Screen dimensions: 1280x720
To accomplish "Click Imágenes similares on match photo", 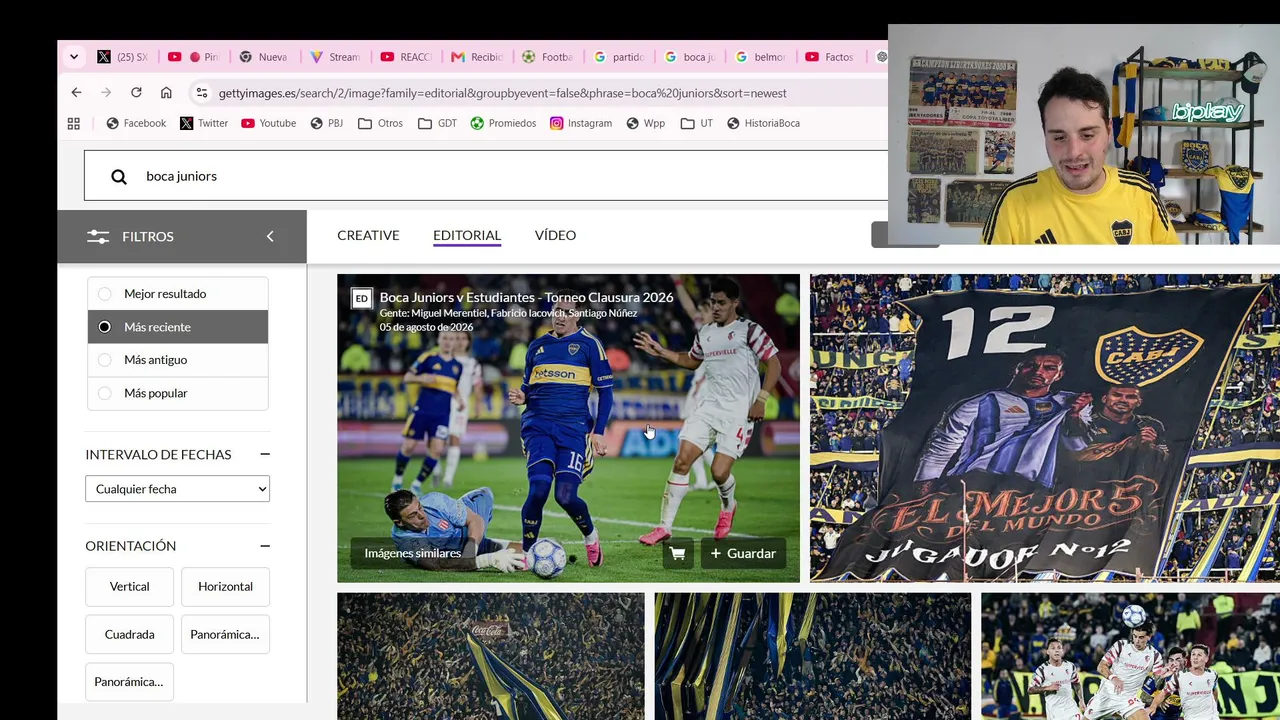I will click(413, 553).
